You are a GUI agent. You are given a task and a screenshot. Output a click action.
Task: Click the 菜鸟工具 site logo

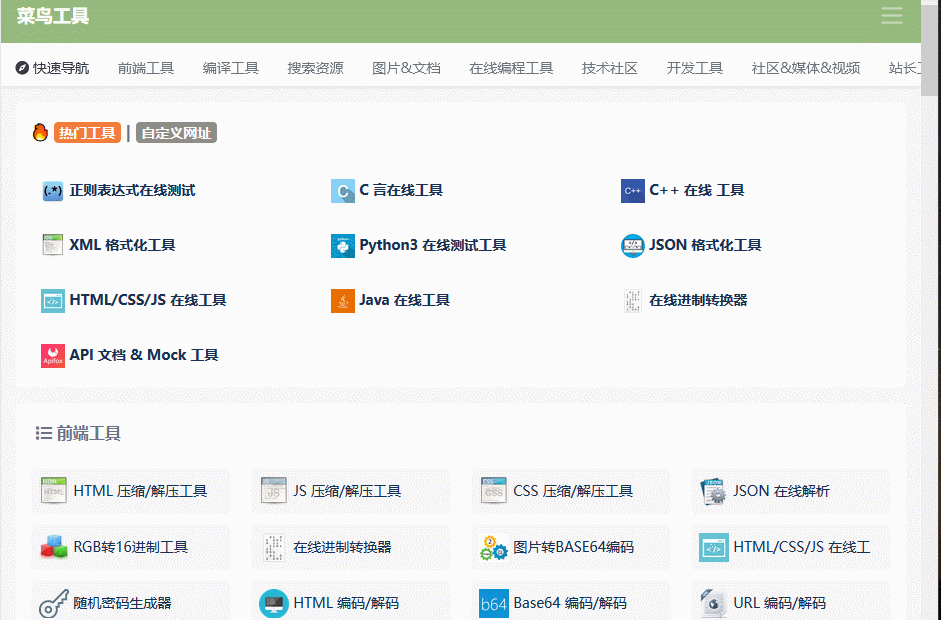(x=53, y=16)
